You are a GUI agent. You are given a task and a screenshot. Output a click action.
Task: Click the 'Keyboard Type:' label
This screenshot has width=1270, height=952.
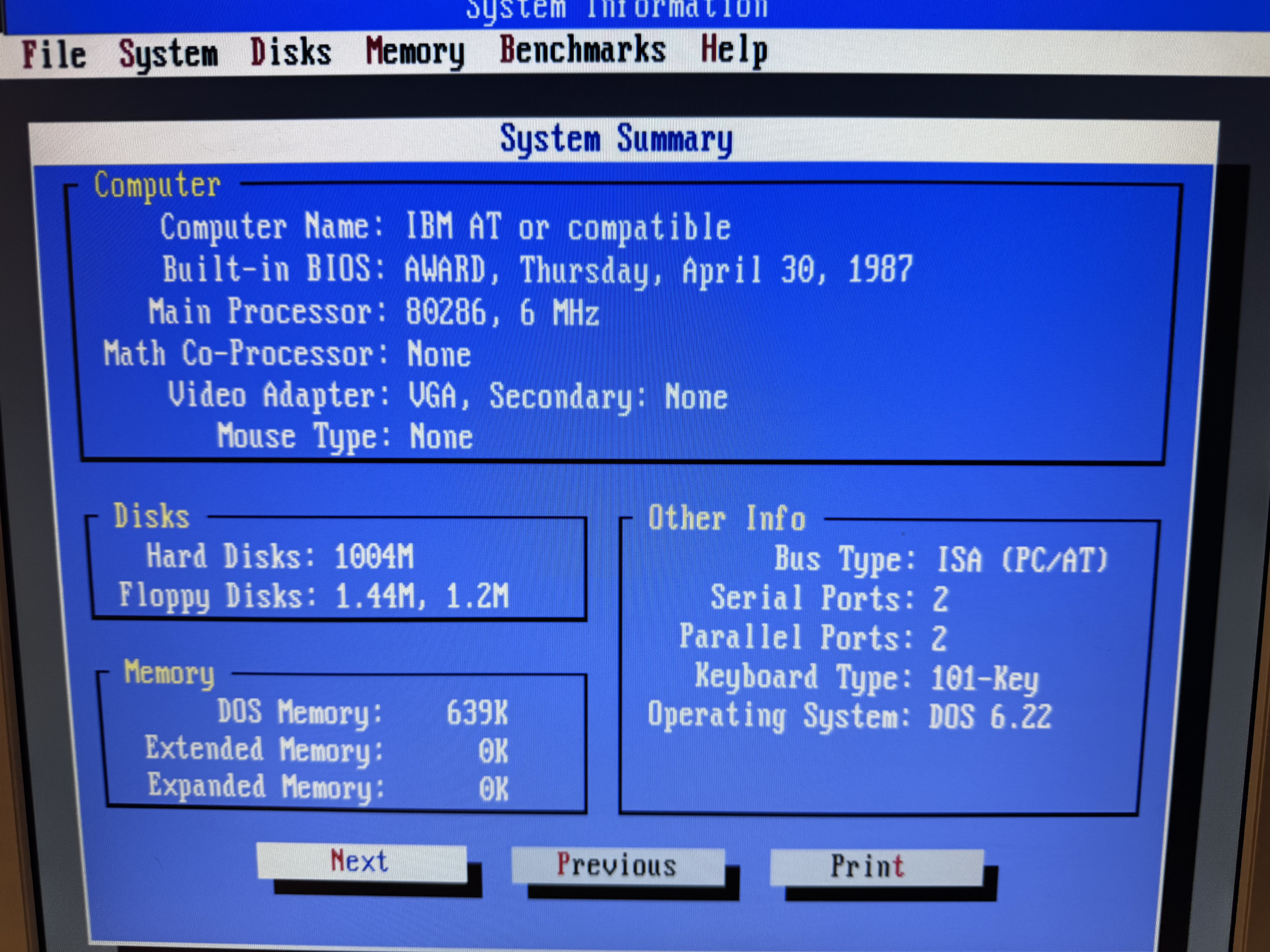click(x=803, y=678)
